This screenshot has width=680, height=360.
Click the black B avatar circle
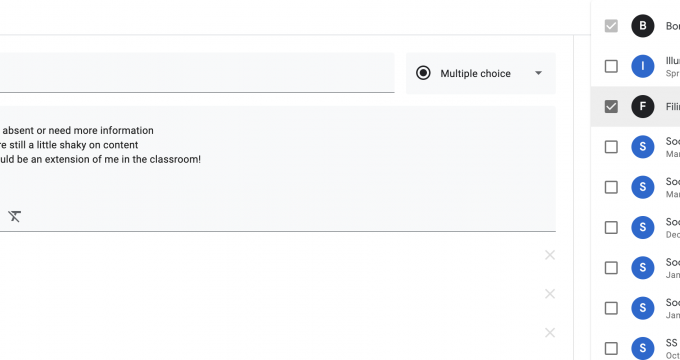pyautogui.click(x=643, y=26)
